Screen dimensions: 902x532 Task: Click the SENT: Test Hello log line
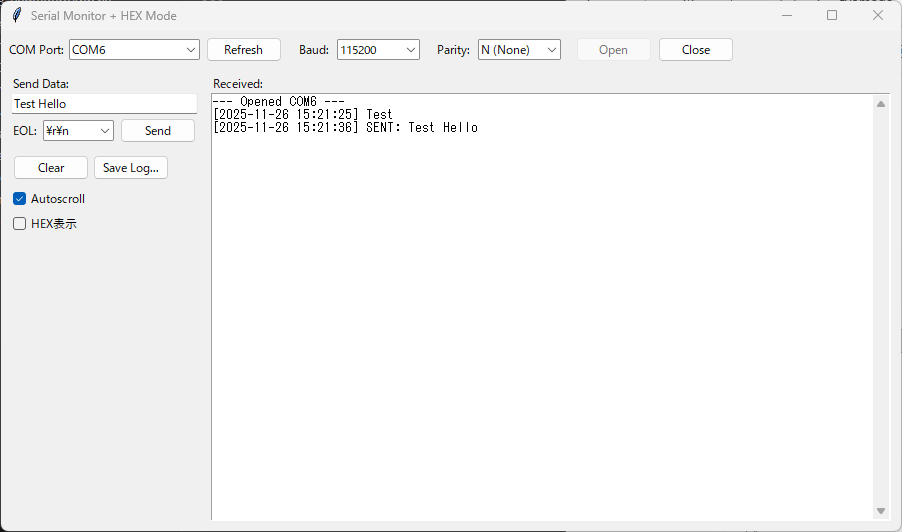tap(420, 128)
